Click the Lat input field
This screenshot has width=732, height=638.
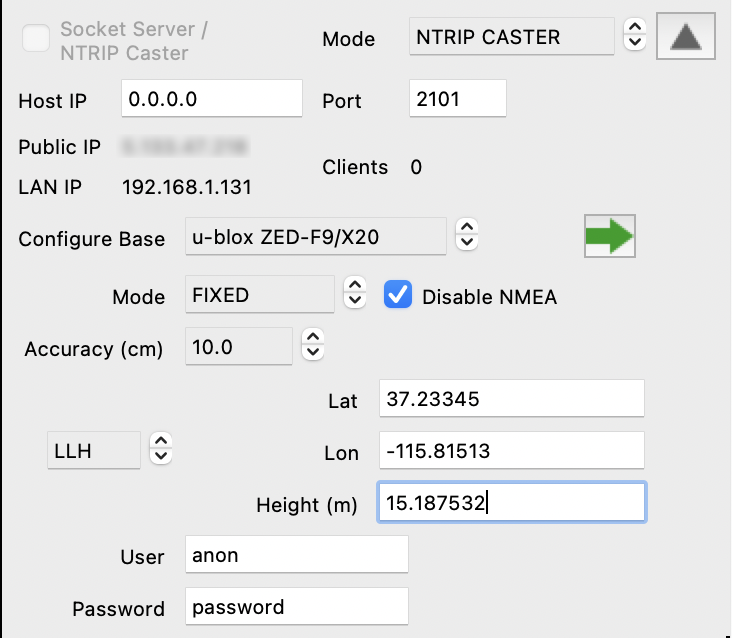click(x=511, y=399)
